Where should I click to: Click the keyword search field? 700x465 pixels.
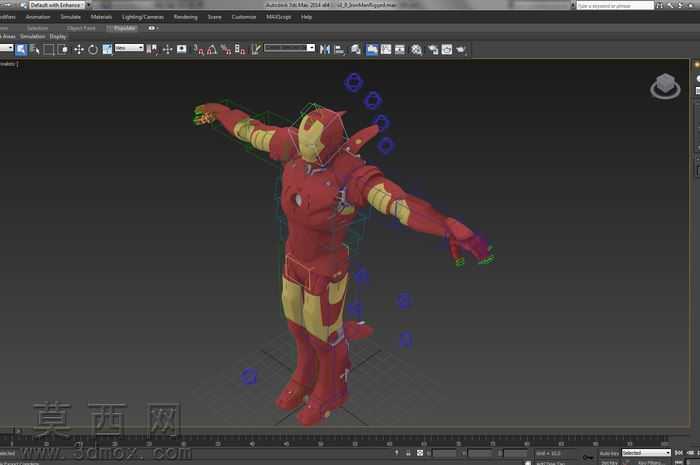tap(615, 5)
